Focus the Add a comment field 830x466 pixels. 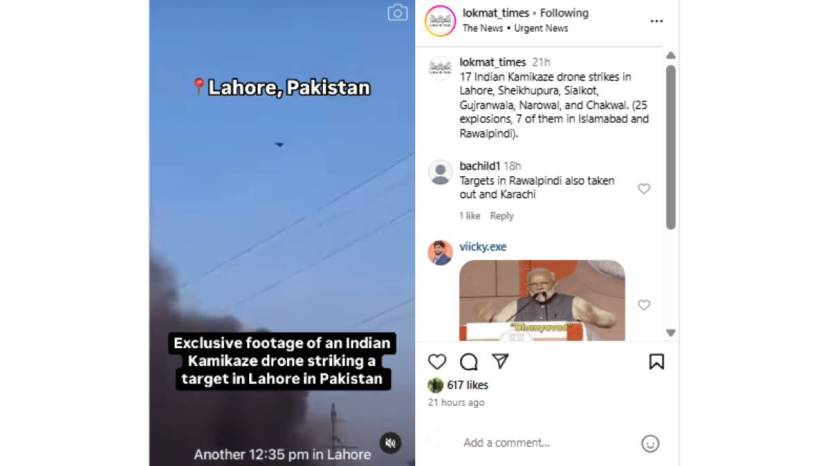tap(548, 443)
